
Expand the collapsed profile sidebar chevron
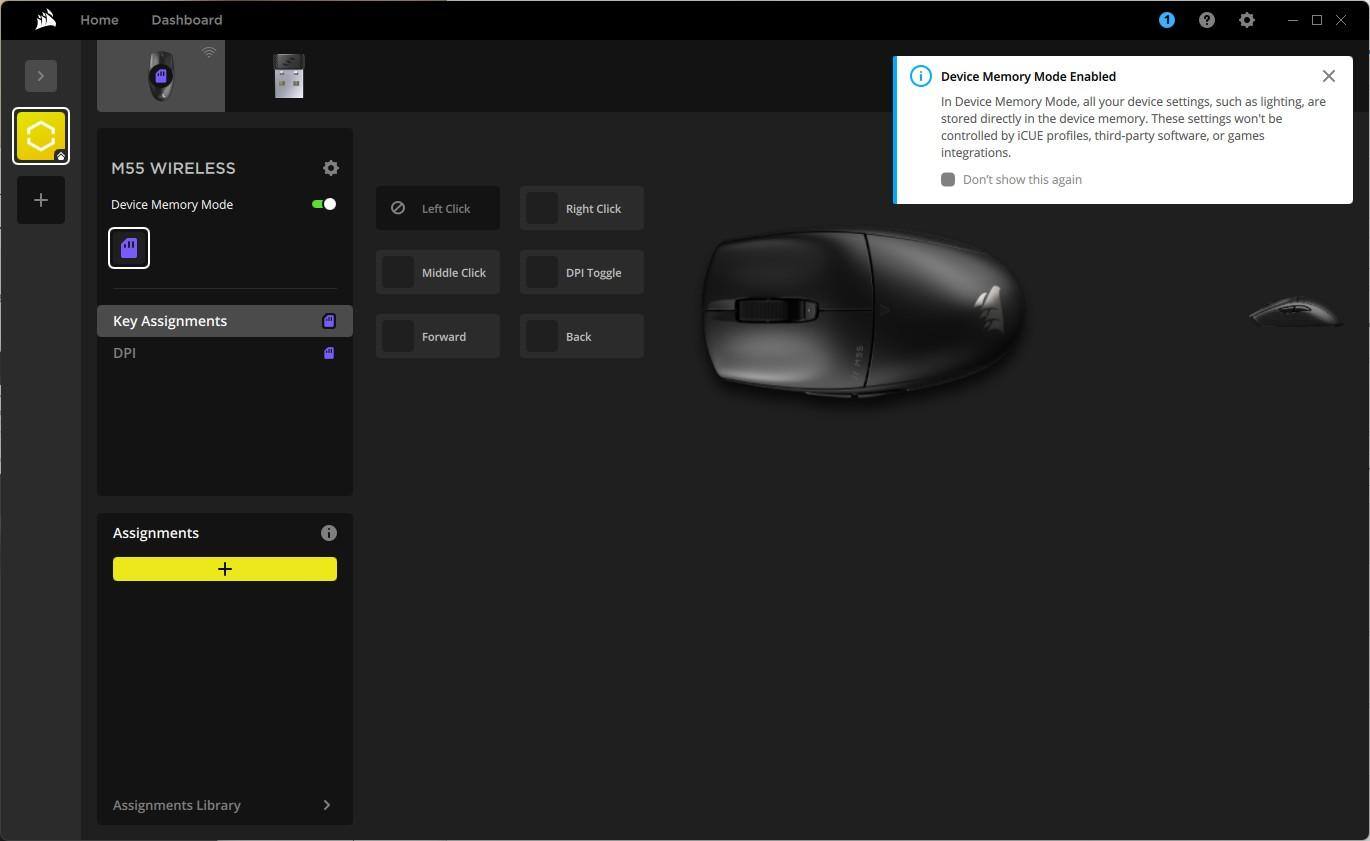click(x=41, y=76)
